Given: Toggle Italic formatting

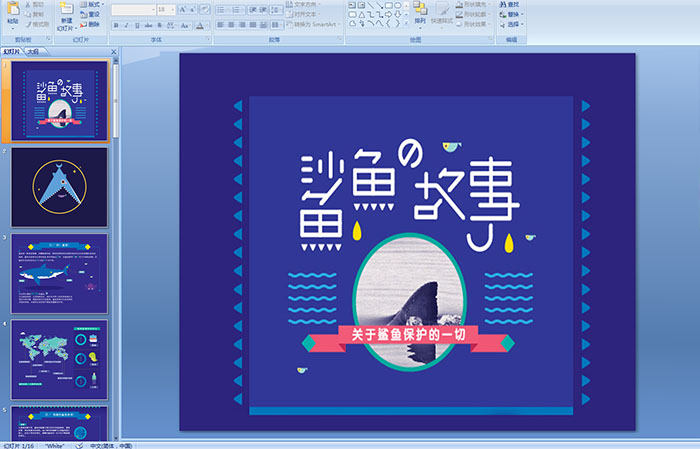Looking at the screenshot, I should tap(127, 25).
